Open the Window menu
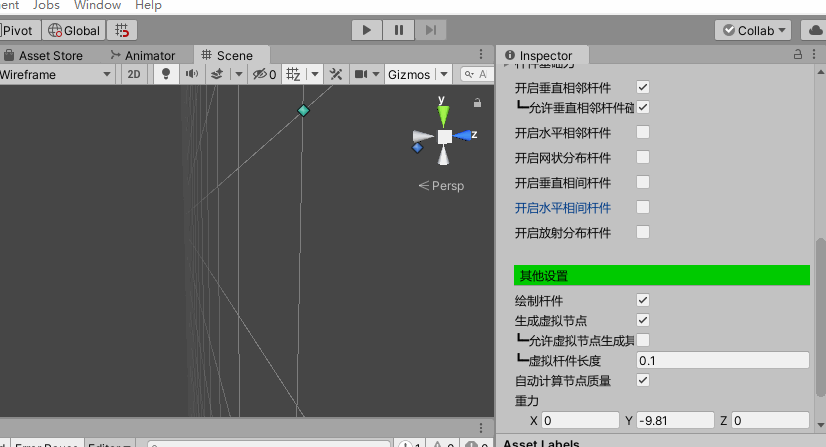 pos(97,5)
